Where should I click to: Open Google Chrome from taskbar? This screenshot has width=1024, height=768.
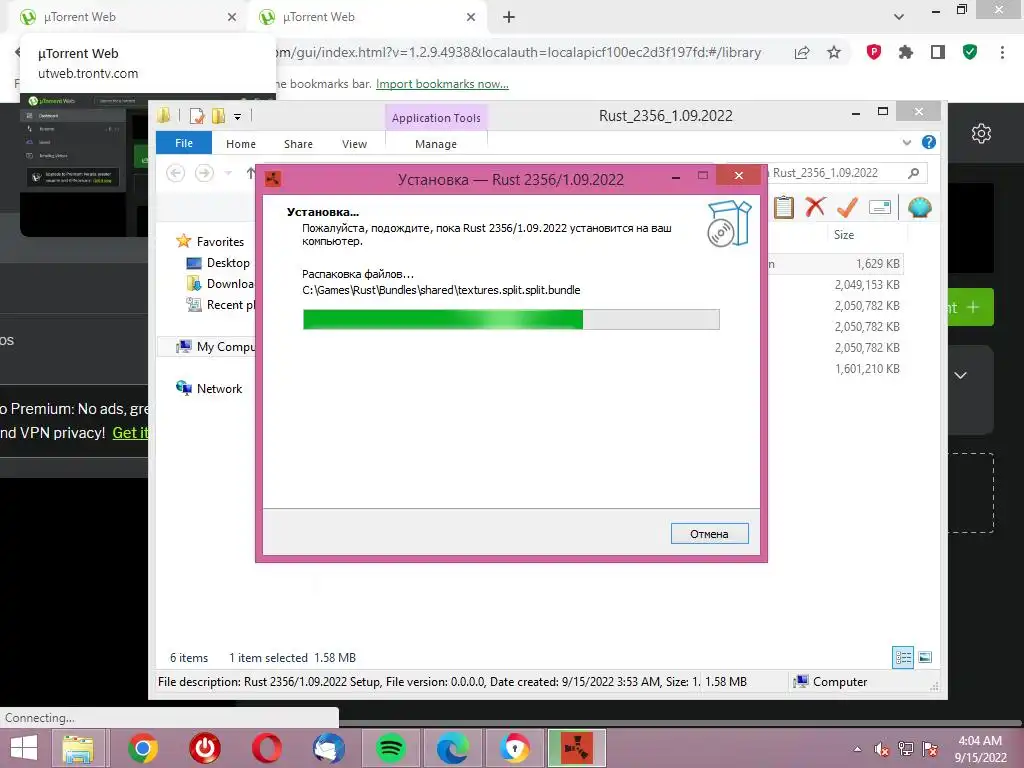click(142, 748)
